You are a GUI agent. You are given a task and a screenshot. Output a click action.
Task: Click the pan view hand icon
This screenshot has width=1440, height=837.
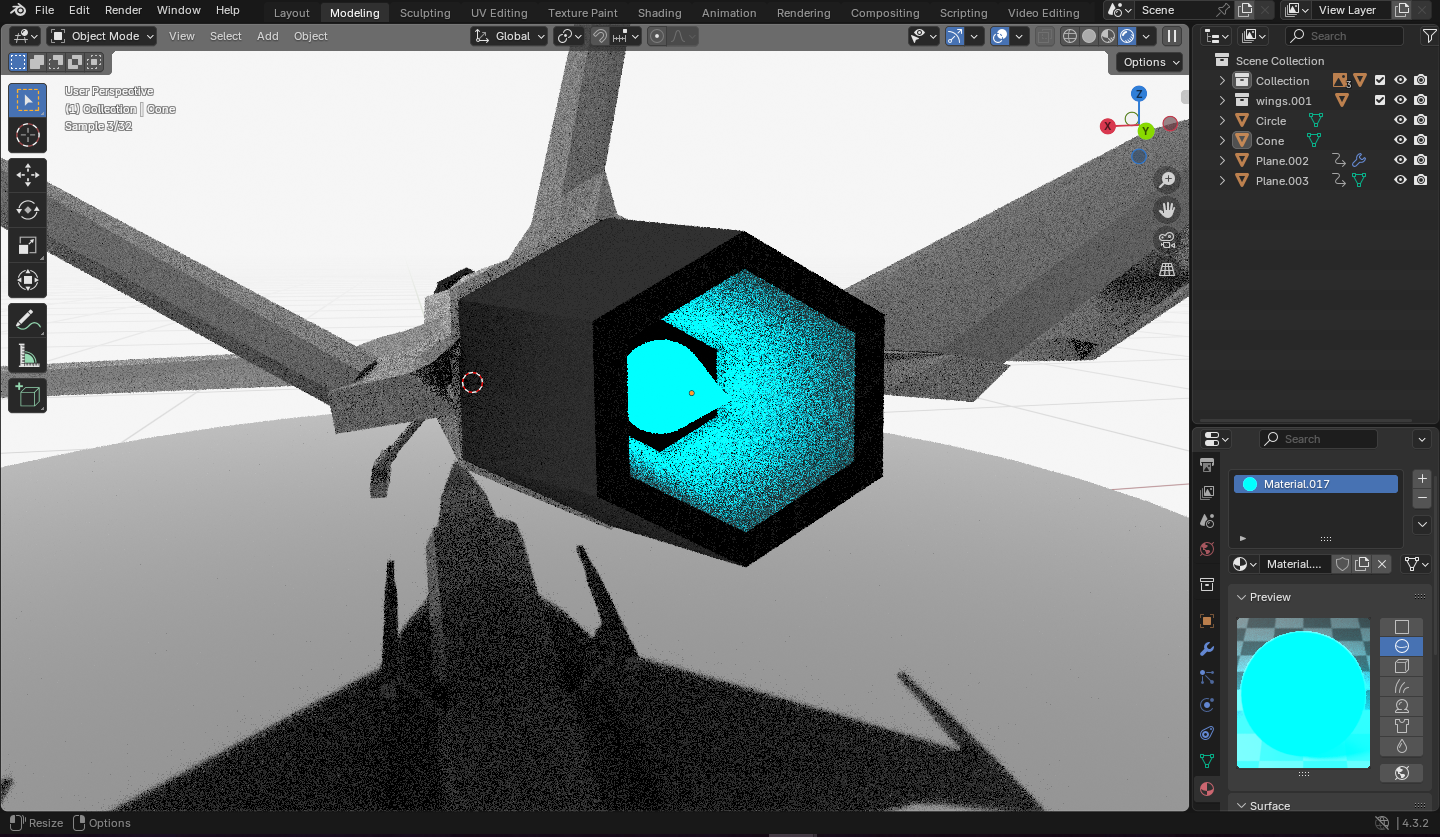[1167, 210]
